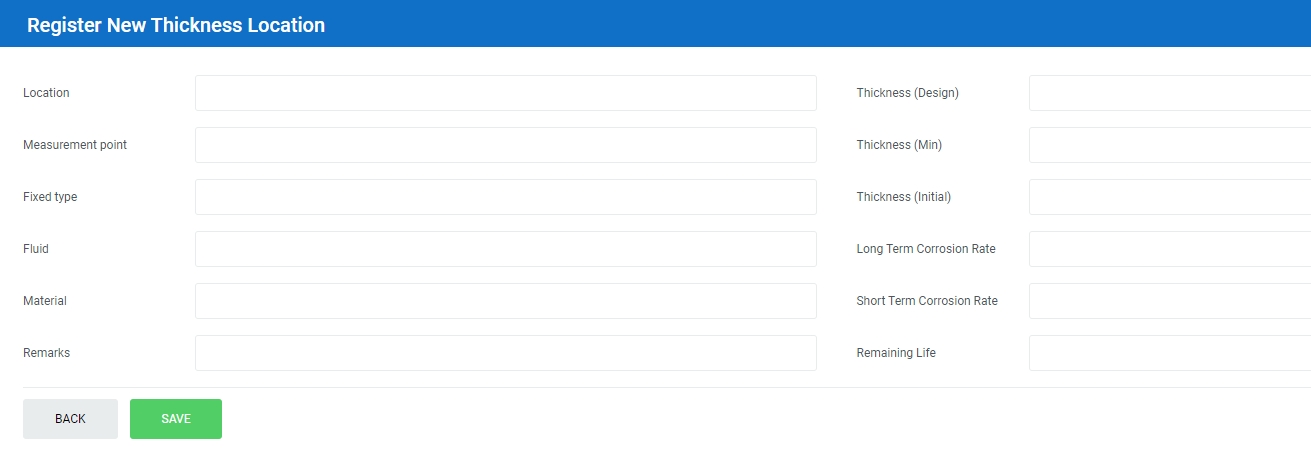Click the Long Term Corrosion Rate label
The height and width of the screenshot is (469, 1311).
[x=926, y=249]
